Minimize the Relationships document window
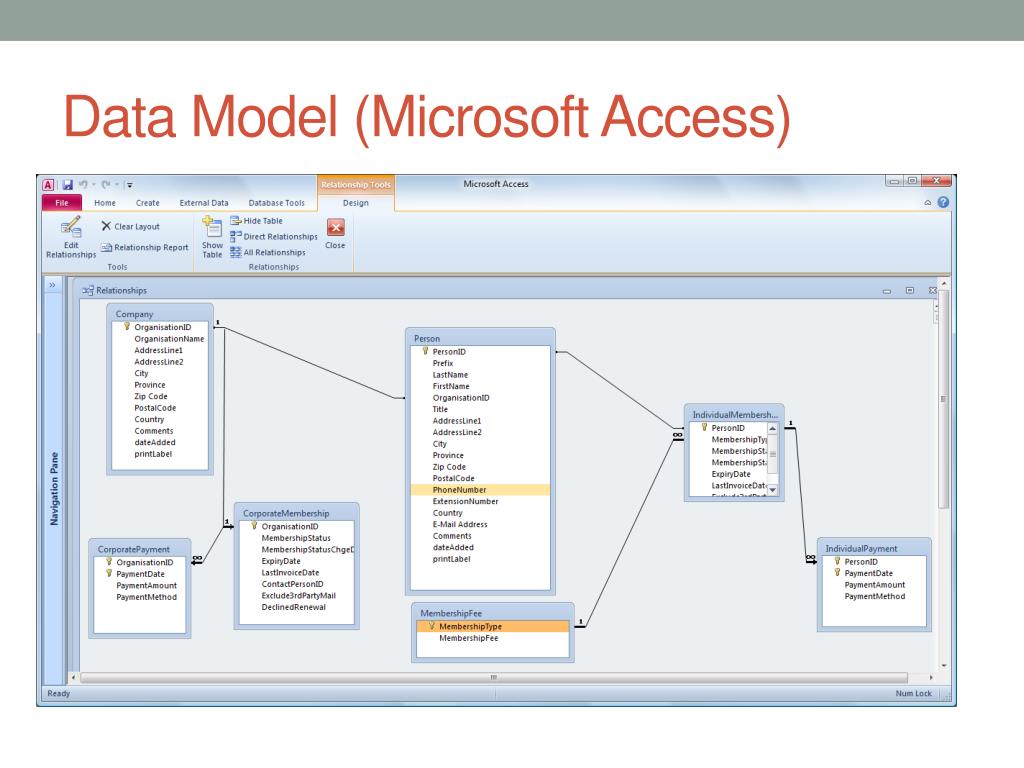This screenshot has width=1024, height=768. [887, 291]
